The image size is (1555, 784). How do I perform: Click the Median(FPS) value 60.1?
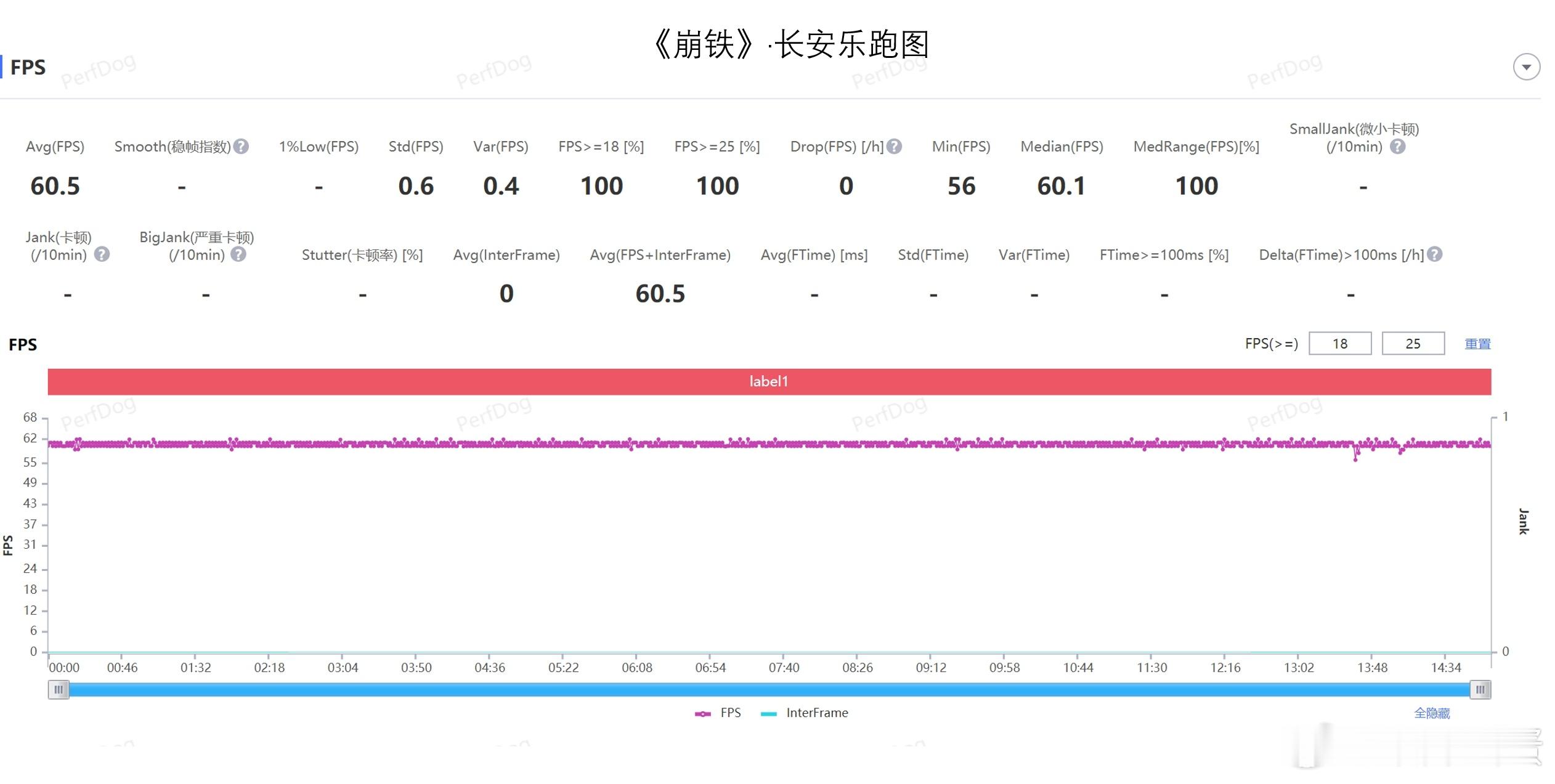[1061, 186]
